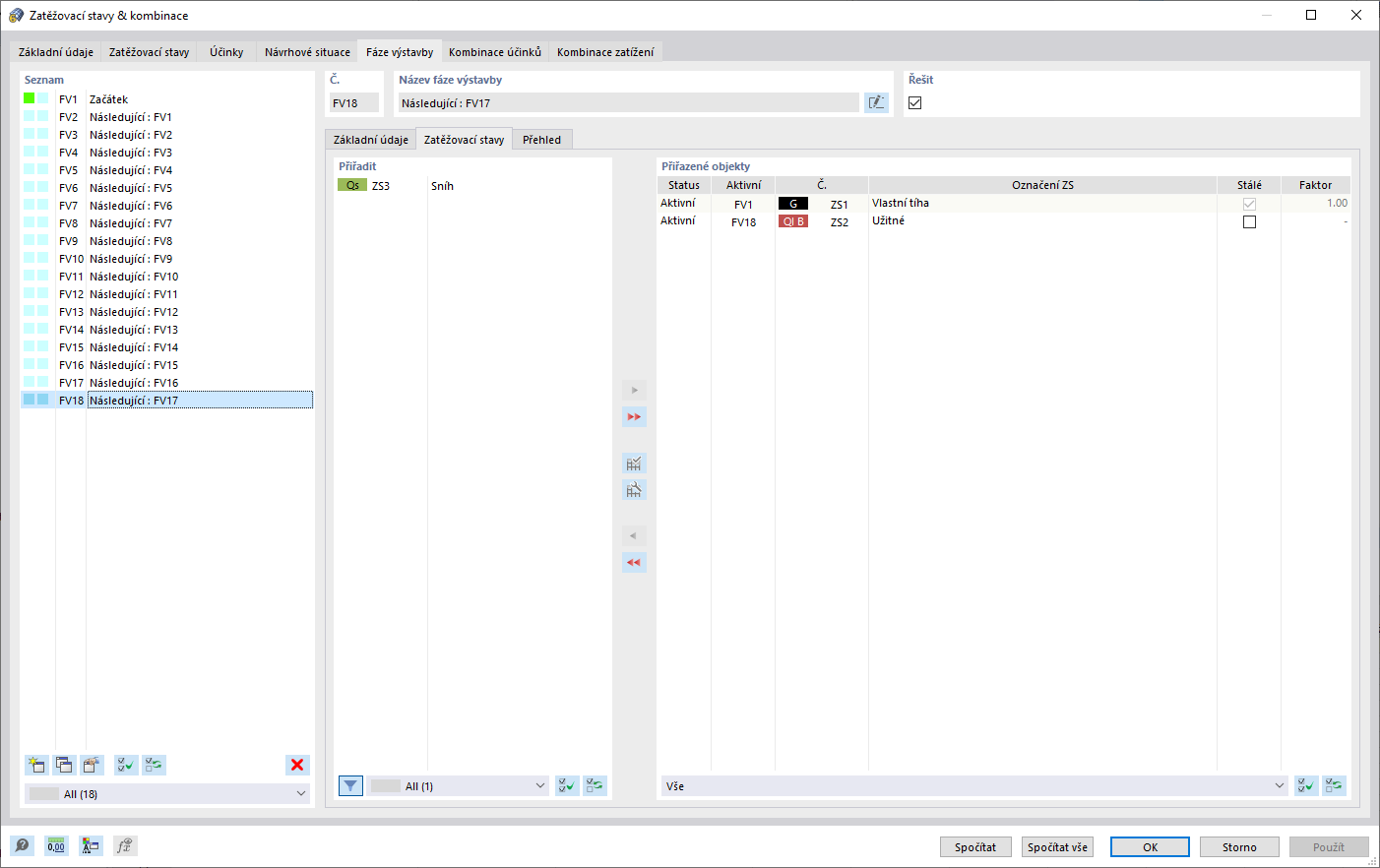Screen dimensions: 1380x868
Task: Edit construction stage name with pencil icon
Action: coord(876,102)
